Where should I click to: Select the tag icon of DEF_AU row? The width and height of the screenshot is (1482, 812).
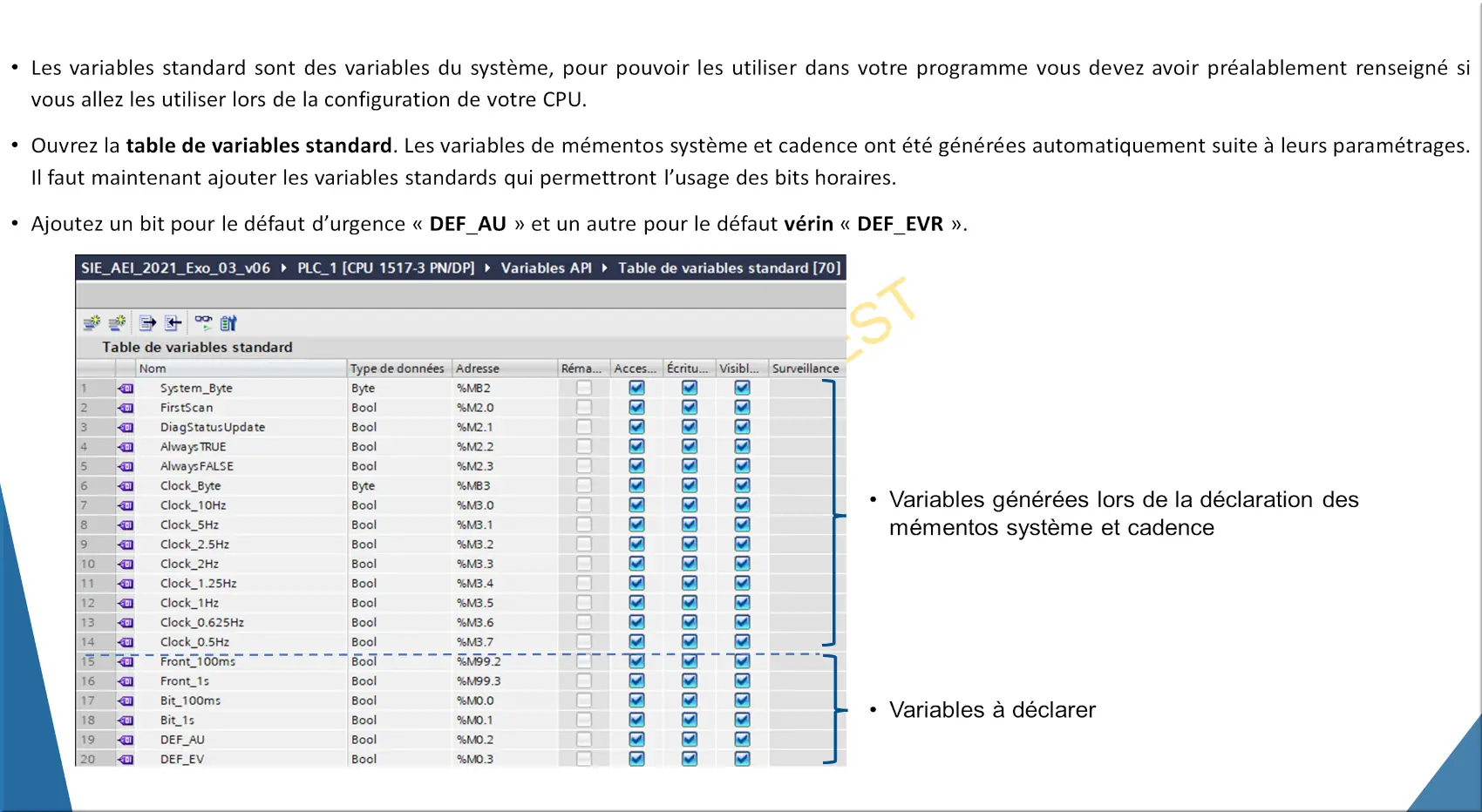(x=126, y=740)
